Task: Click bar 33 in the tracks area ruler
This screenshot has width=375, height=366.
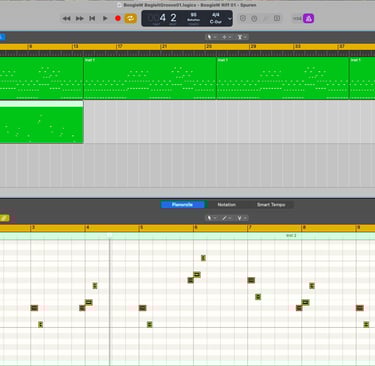Action: (x=298, y=46)
